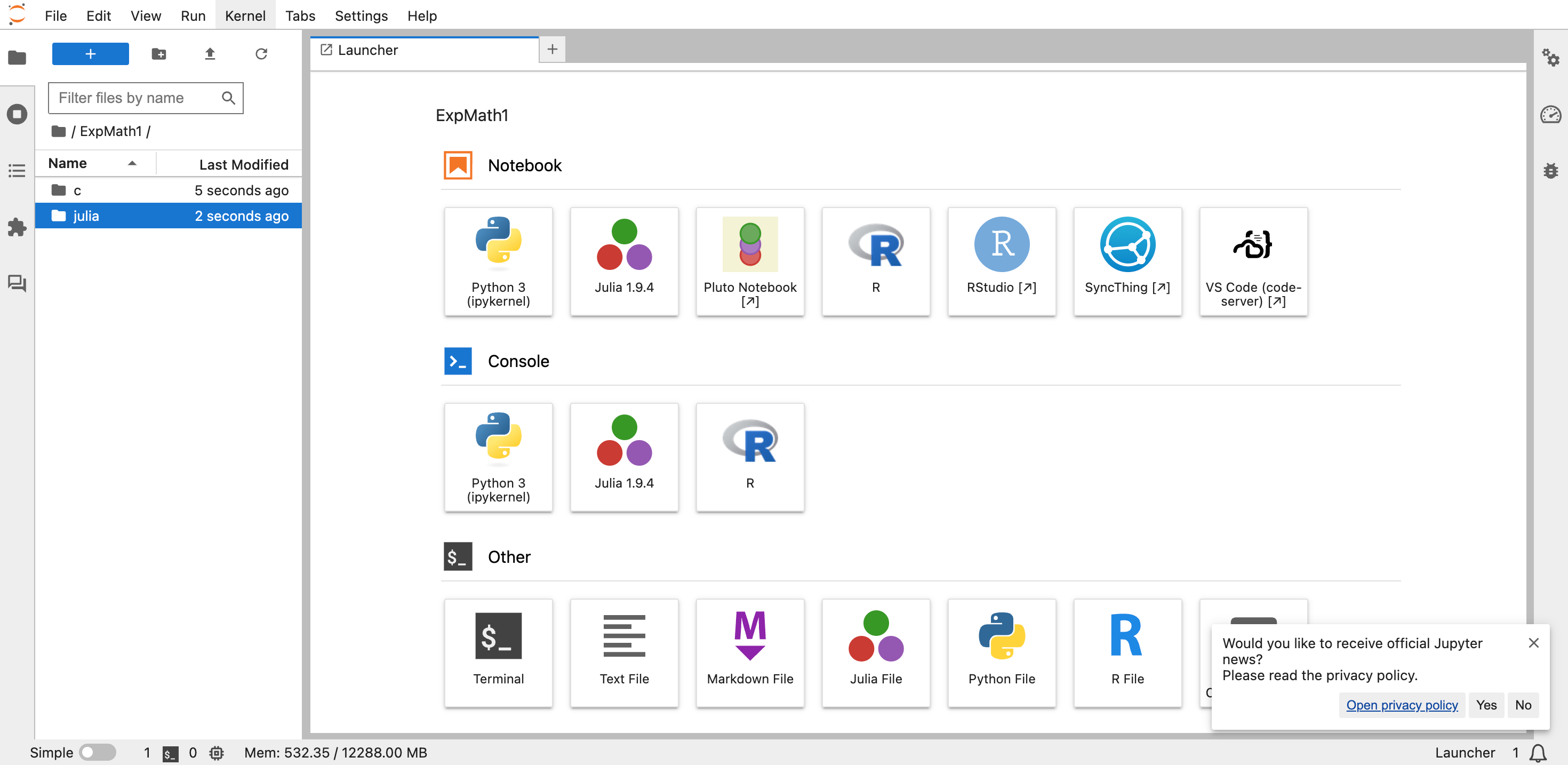Screen dimensions: 1568x765
Task: Create a new Python File
Action: pyautogui.click(x=1002, y=653)
